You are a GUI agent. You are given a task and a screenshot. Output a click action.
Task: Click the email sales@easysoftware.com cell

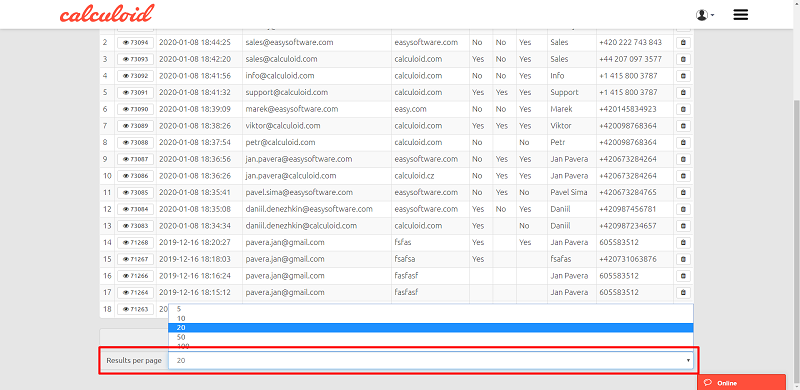tap(317, 42)
